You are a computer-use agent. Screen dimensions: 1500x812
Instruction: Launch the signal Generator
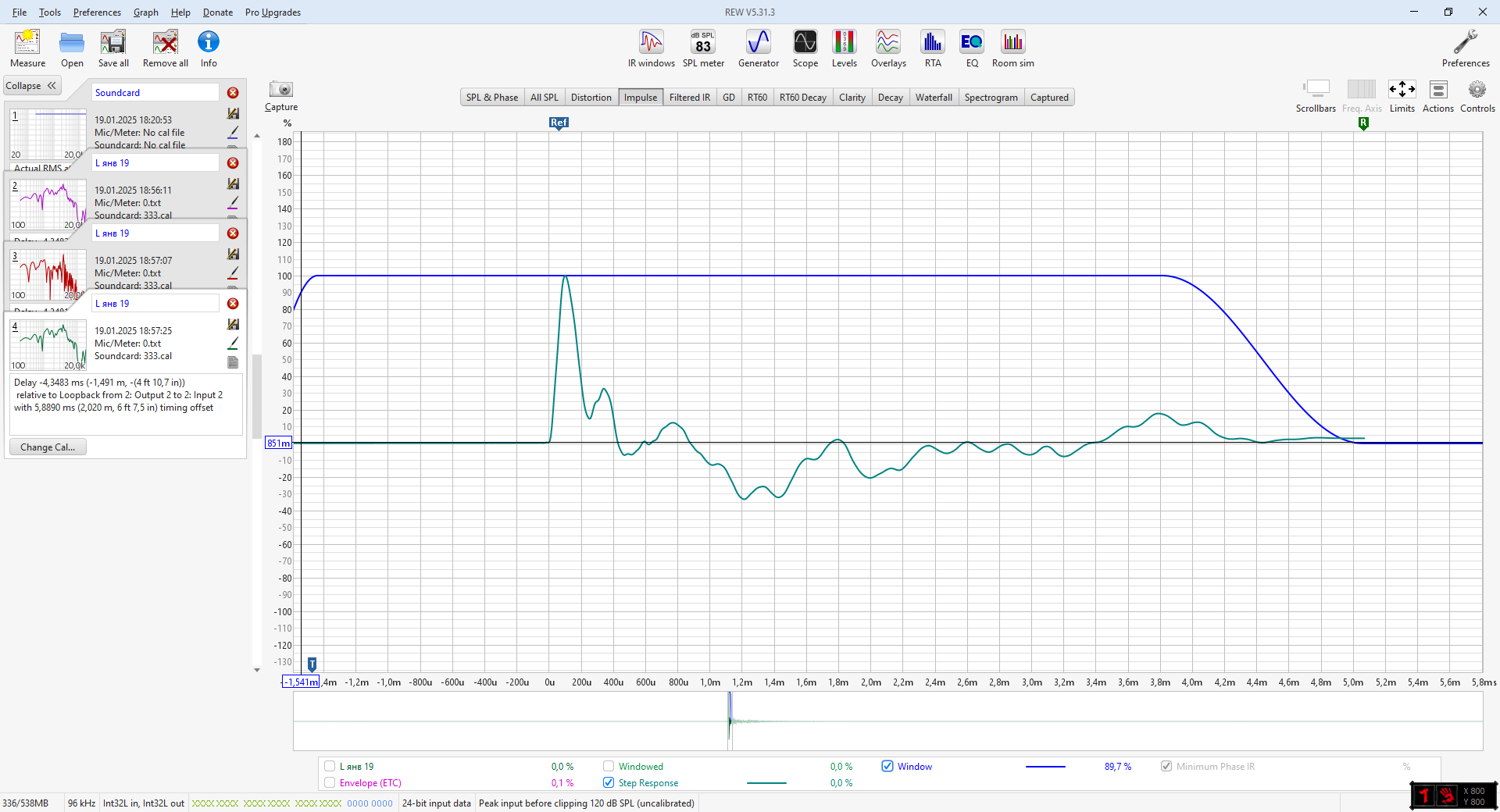[759, 48]
